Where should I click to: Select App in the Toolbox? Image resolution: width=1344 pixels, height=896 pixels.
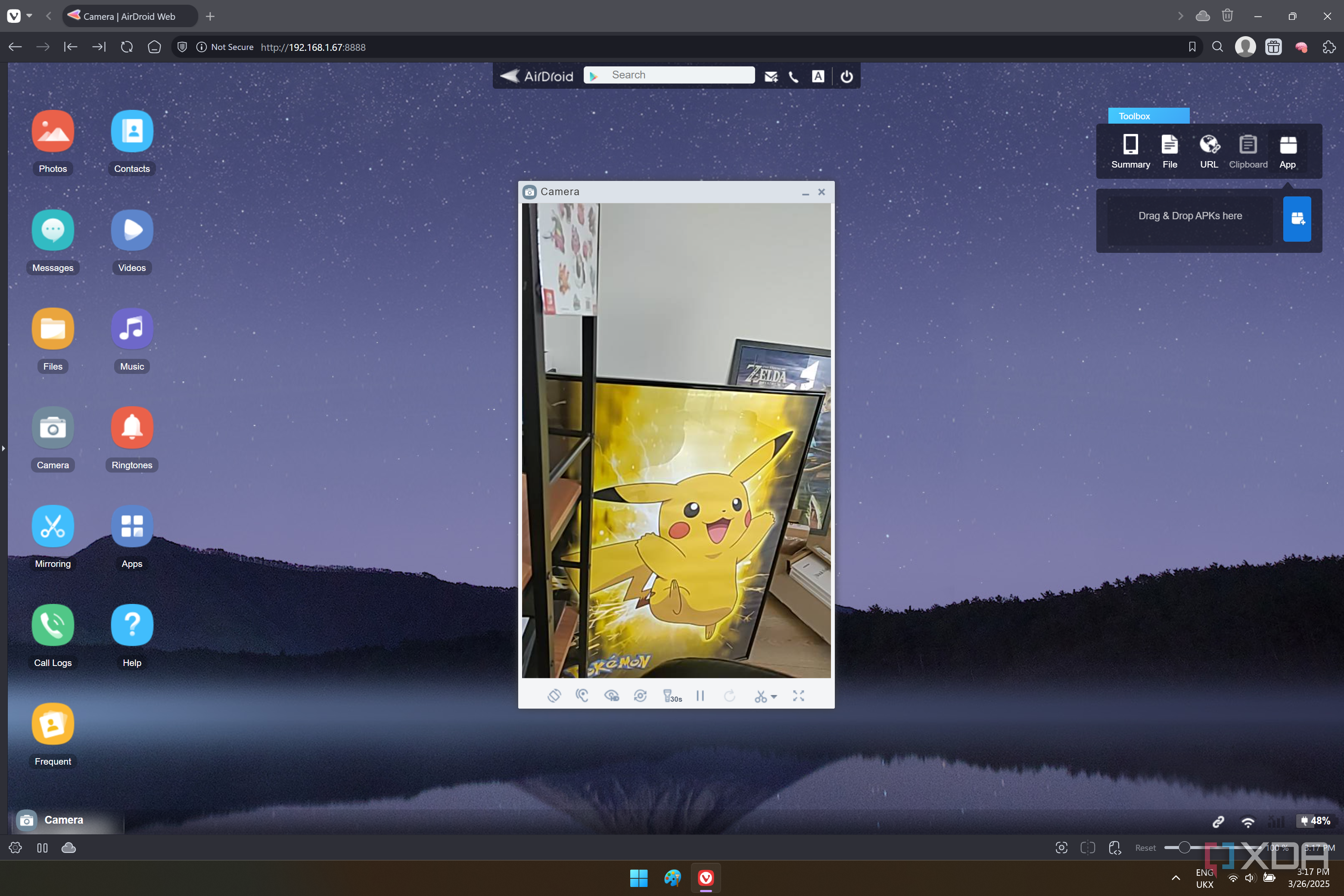coord(1288,152)
